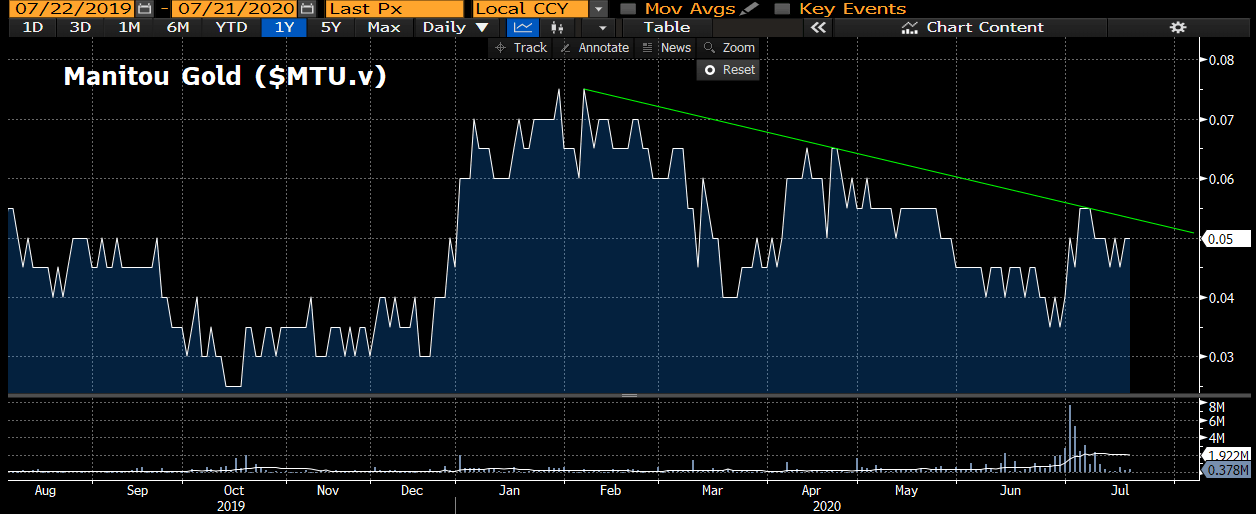Screen dimensions: 1256x514
Task: Activate the Zoom tool
Action: (729, 47)
